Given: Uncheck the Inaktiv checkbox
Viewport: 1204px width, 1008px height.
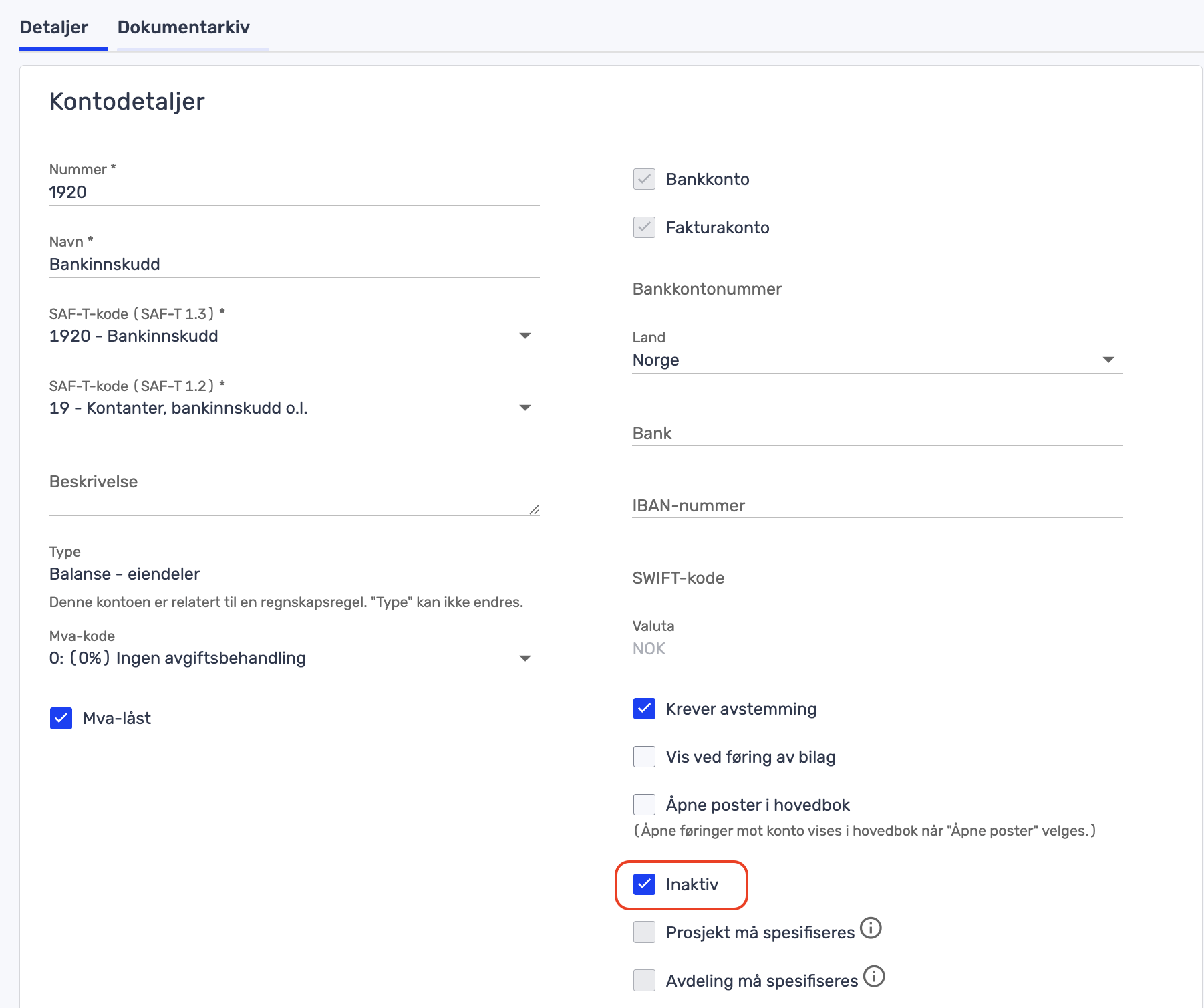Looking at the screenshot, I should pyautogui.click(x=644, y=884).
